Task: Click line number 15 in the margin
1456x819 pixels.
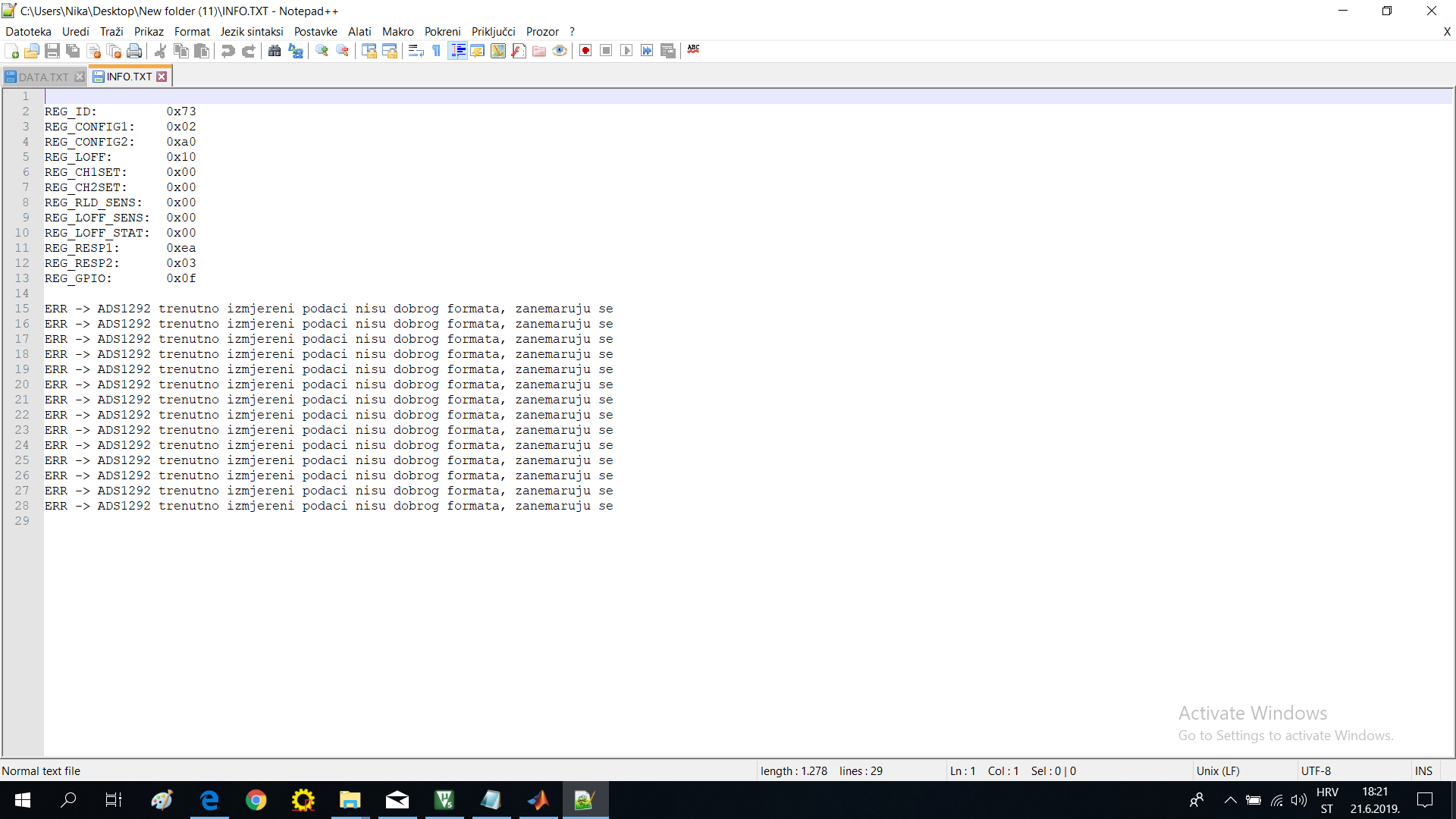Action: 22,309
